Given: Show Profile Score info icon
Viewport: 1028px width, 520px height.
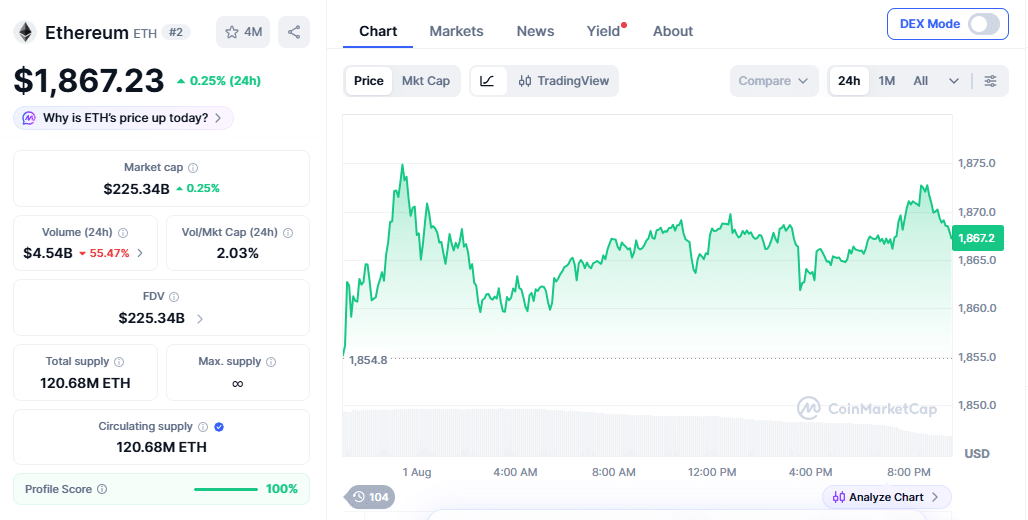Looking at the screenshot, I should (102, 489).
